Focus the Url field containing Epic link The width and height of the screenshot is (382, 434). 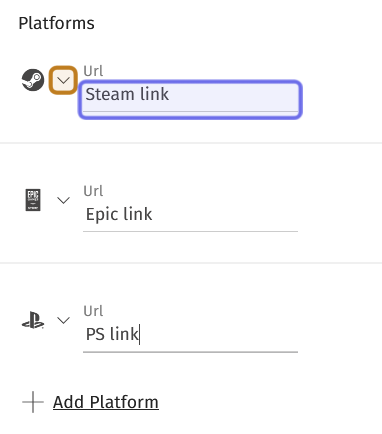click(x=190, y=215)
